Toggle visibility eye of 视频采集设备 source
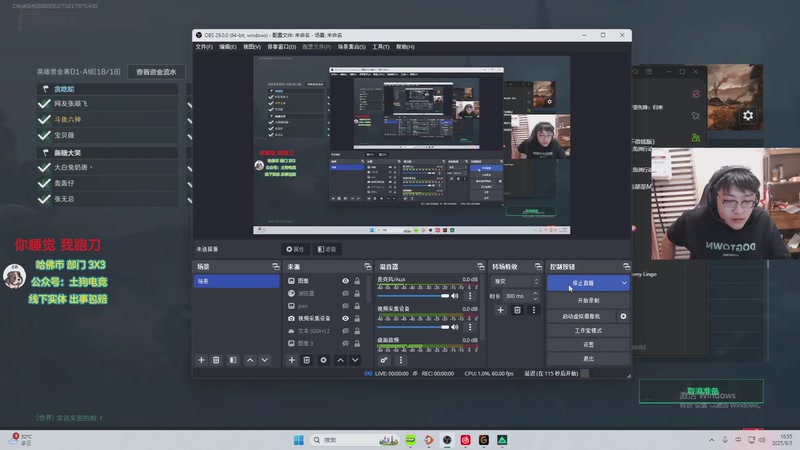 tap(345, 318)
